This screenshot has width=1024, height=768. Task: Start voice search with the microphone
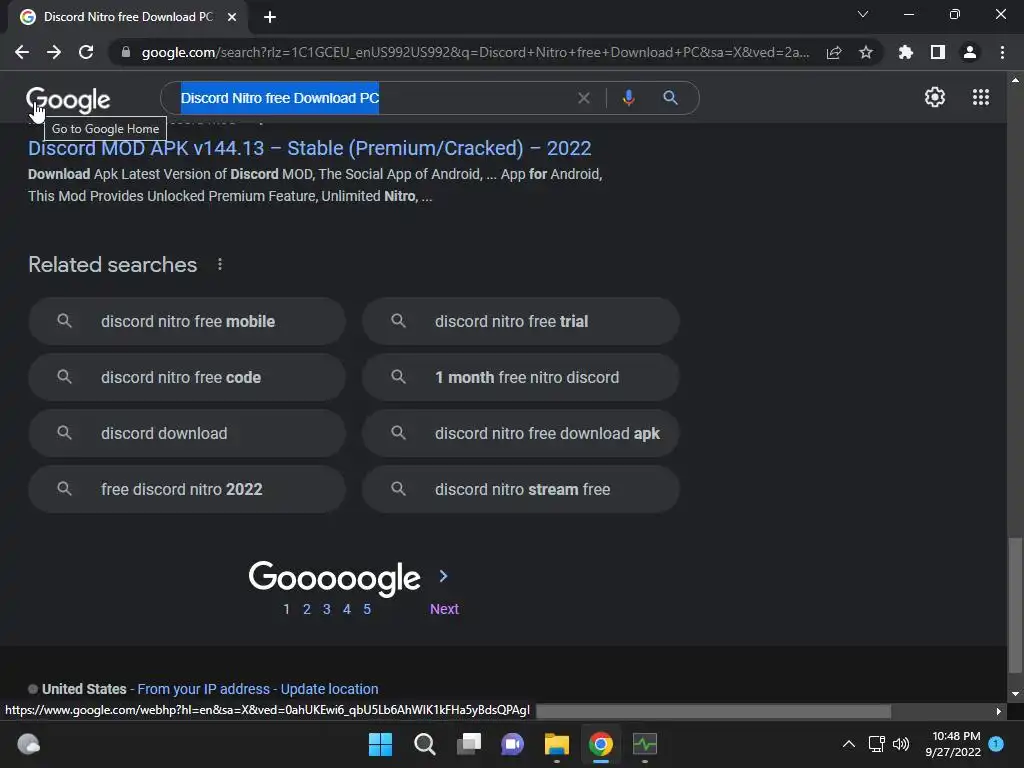[628, 98]
